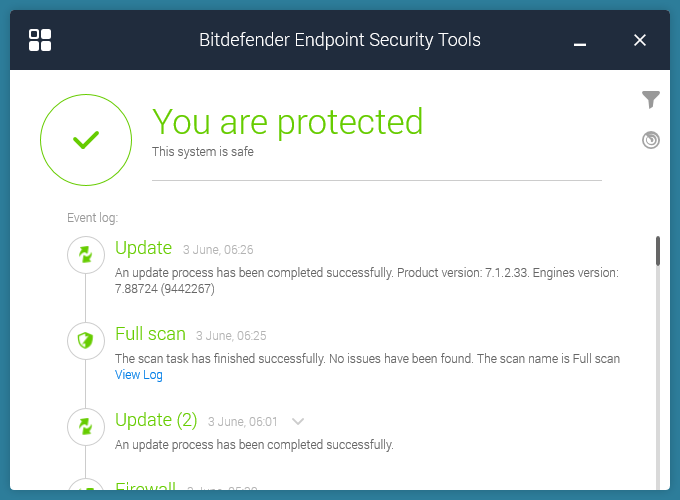Image resolution: width=680 pixels, height=500 pixels.
Task: Minimize the Bitdefender window
Action: click(581, 41)
